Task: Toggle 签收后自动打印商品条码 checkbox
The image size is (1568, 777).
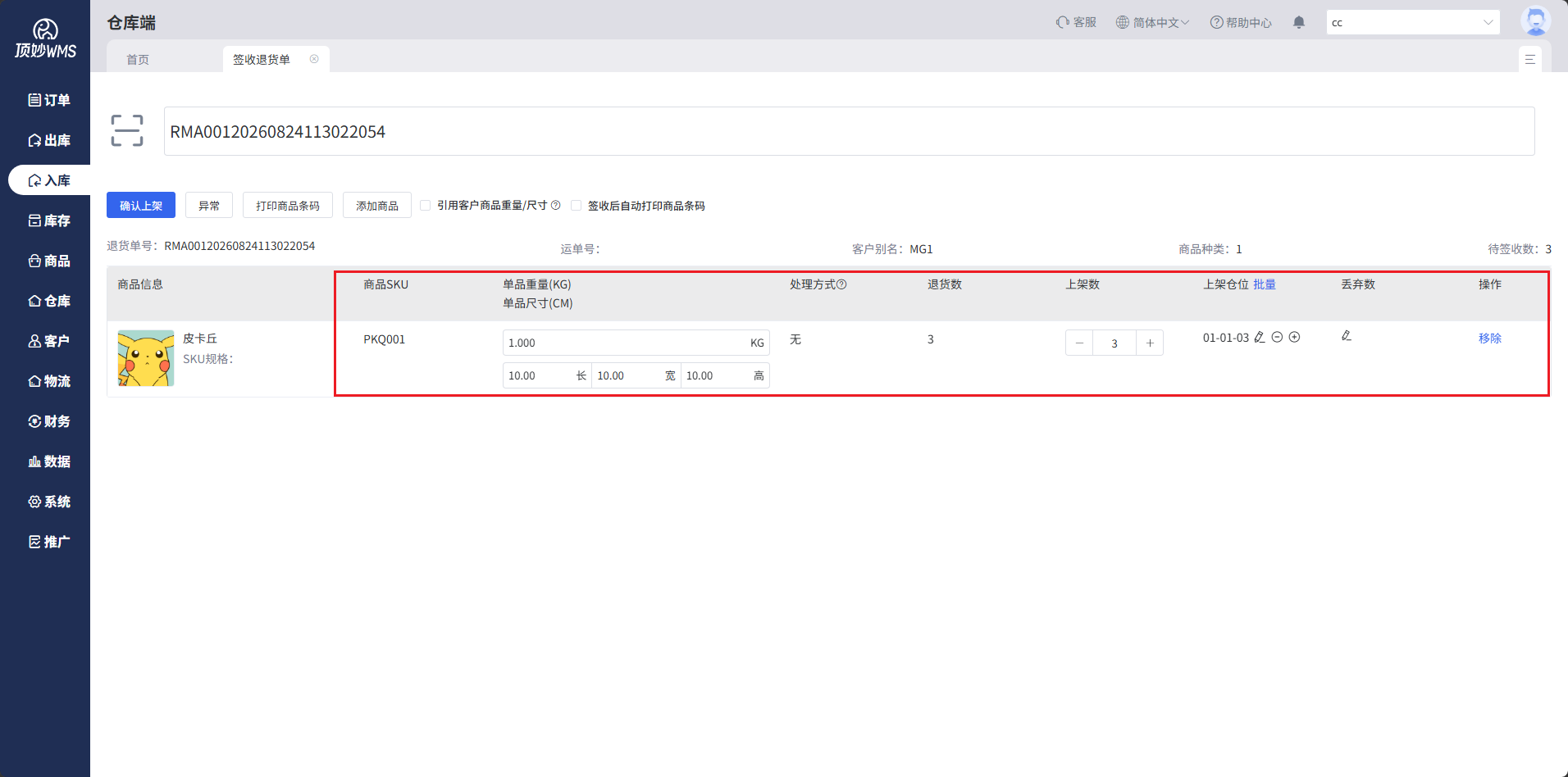Action: click(576, 205)
